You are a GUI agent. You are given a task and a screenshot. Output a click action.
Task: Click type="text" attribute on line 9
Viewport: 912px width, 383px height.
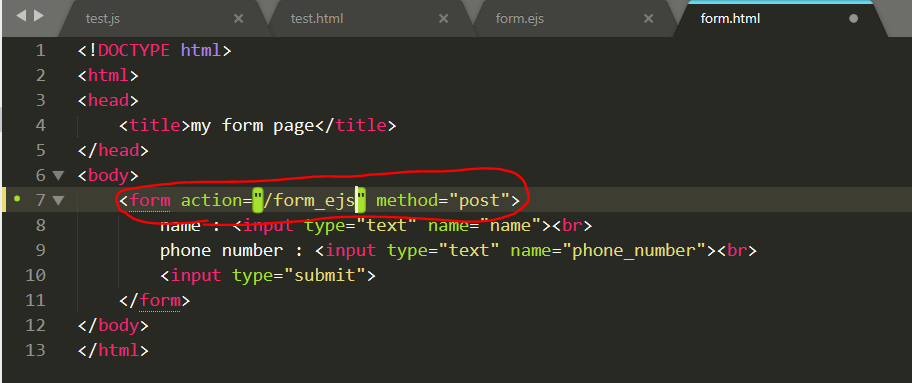click(x=443, y=250)
